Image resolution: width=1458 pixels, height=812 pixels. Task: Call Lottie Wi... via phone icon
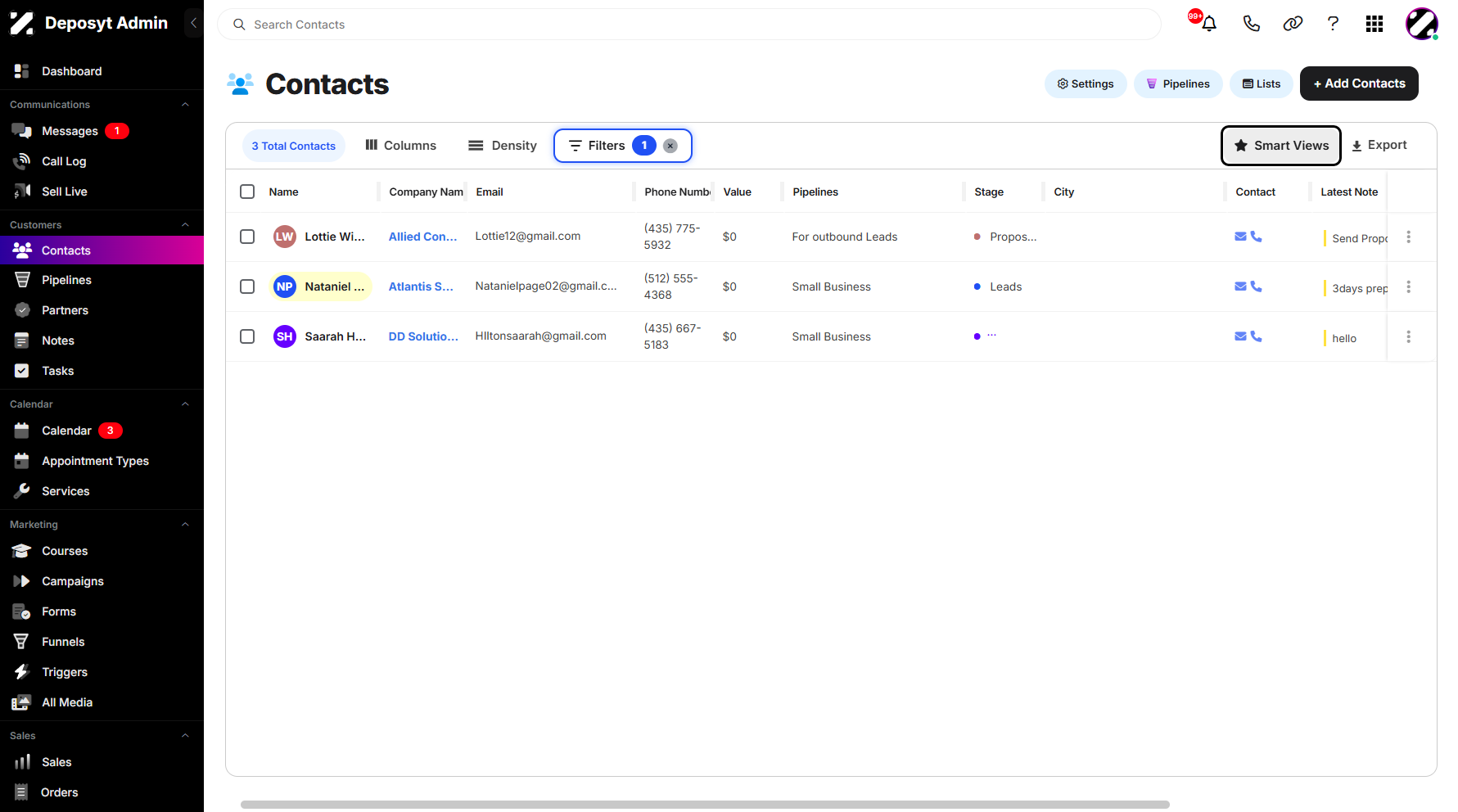(x=1256, y=237)
